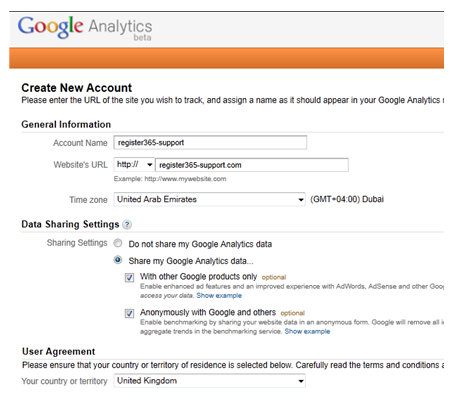Click the Example URL hint text
The image size is (461, 402).
point(170,179)
